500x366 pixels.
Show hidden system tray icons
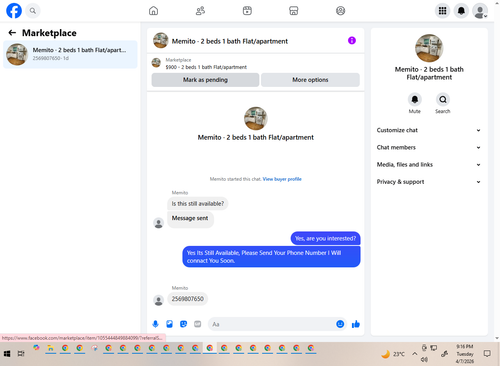[414, 354]
